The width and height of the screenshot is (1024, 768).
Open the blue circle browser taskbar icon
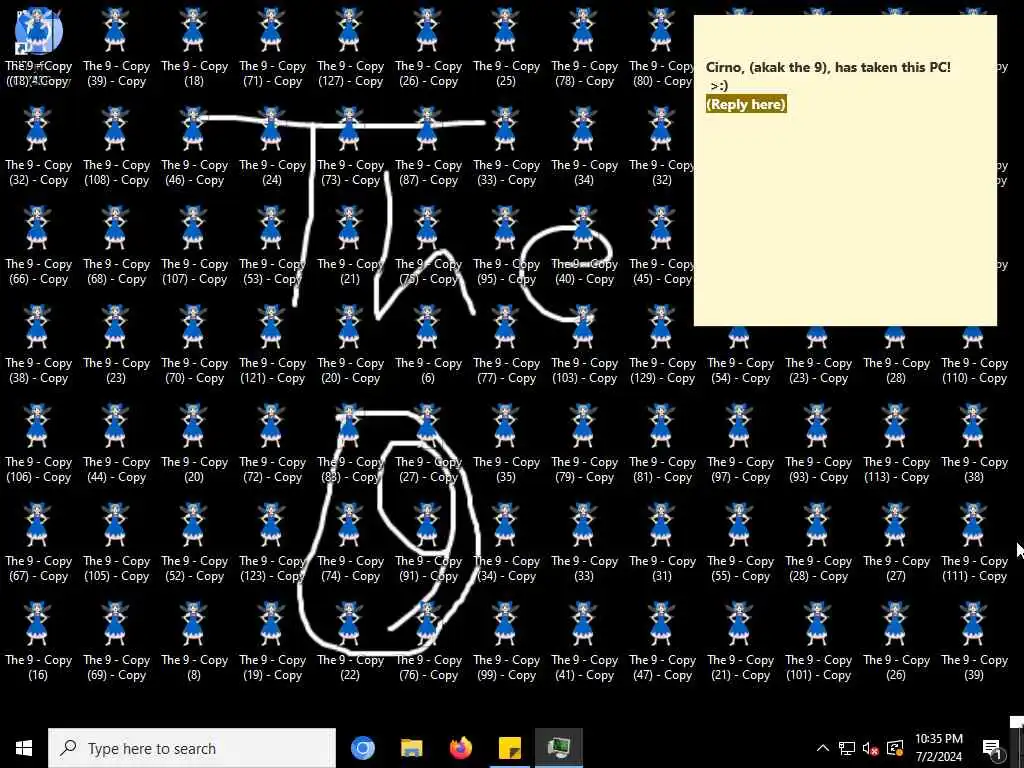click(362, 748)
